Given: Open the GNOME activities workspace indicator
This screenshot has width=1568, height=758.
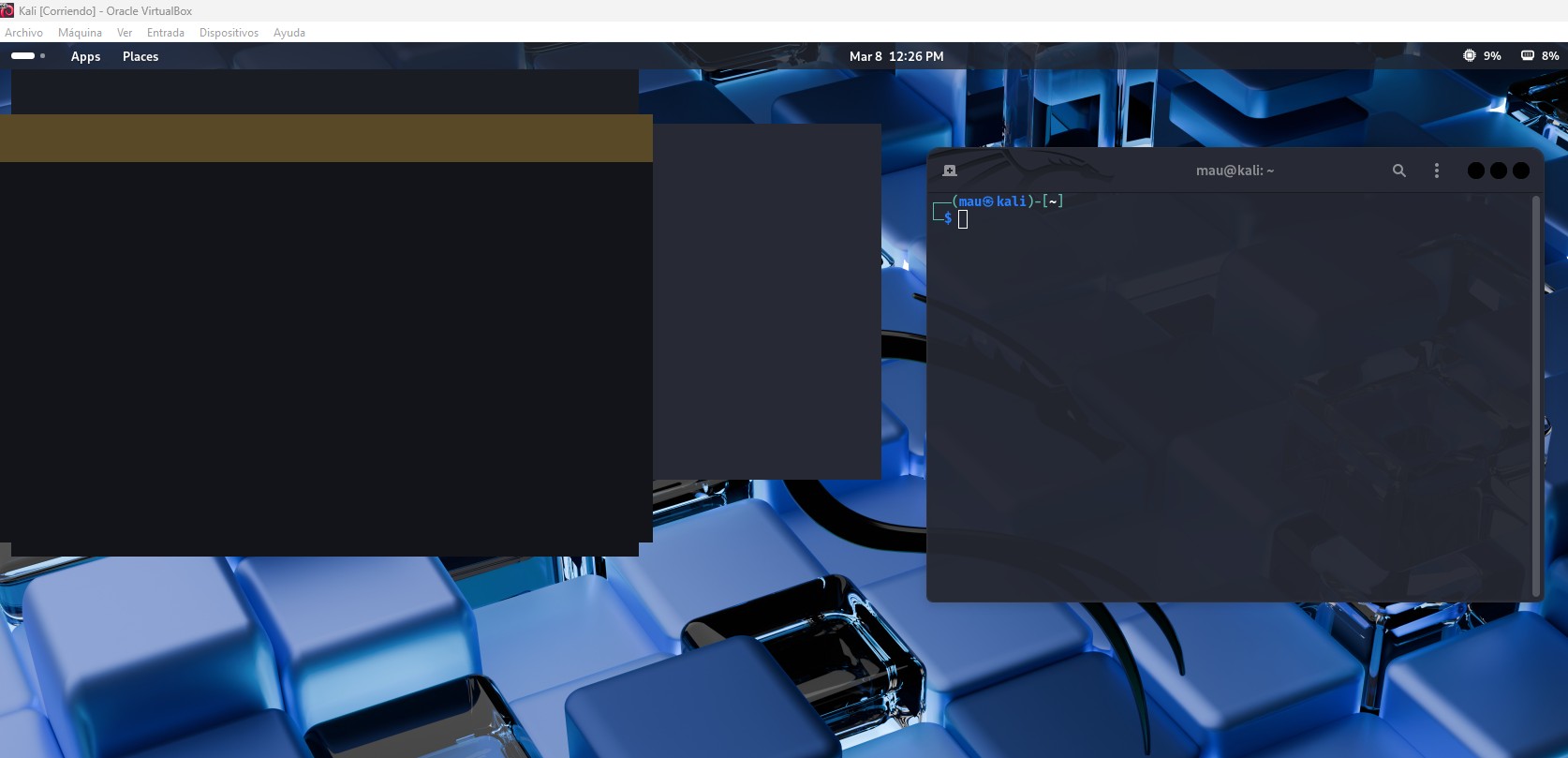Looking at the screenshot, I should pos(28,56).
